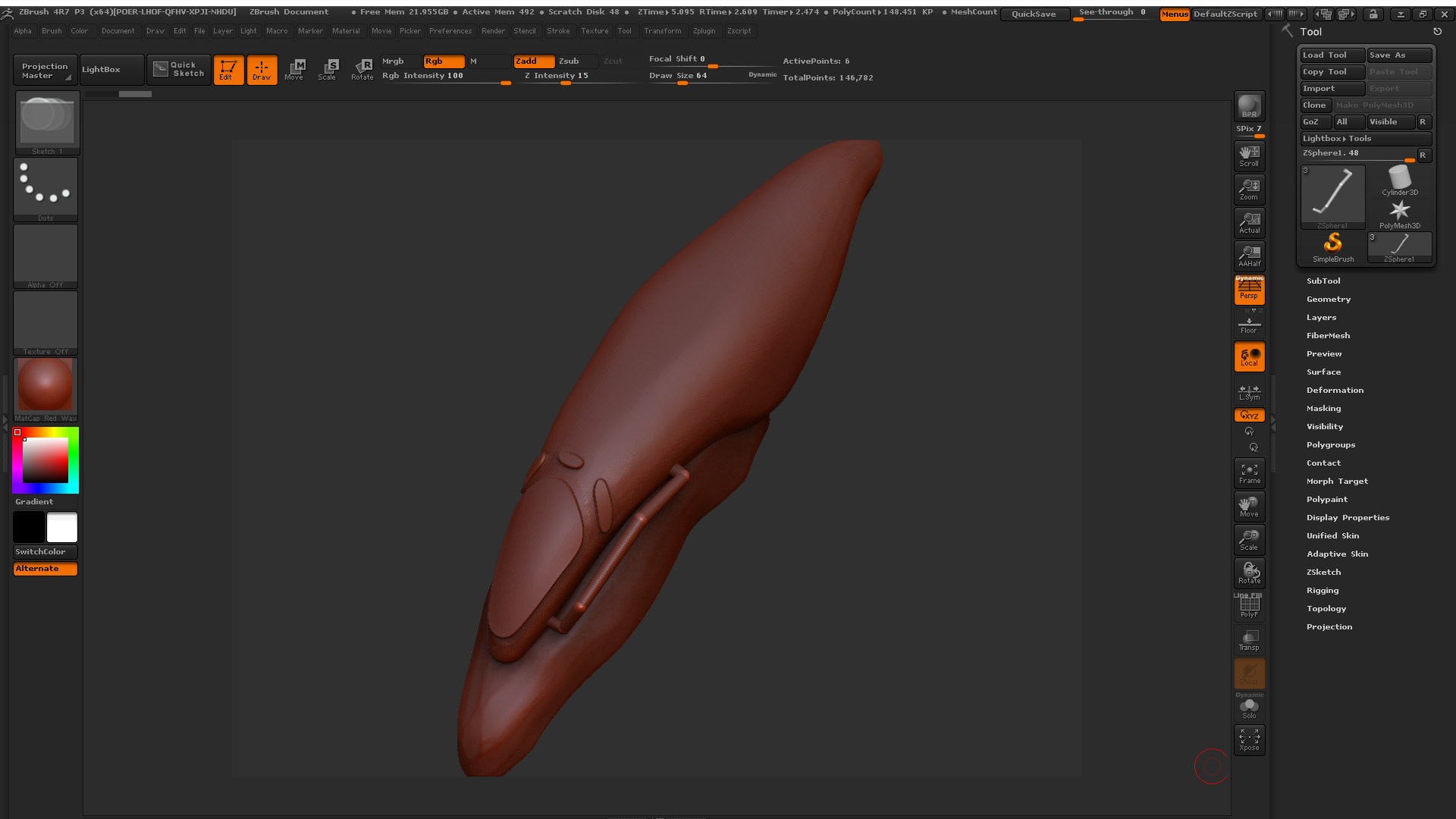The image size is (1456, 819).
Task: Click the Actual size icon
Action: 1249,222
